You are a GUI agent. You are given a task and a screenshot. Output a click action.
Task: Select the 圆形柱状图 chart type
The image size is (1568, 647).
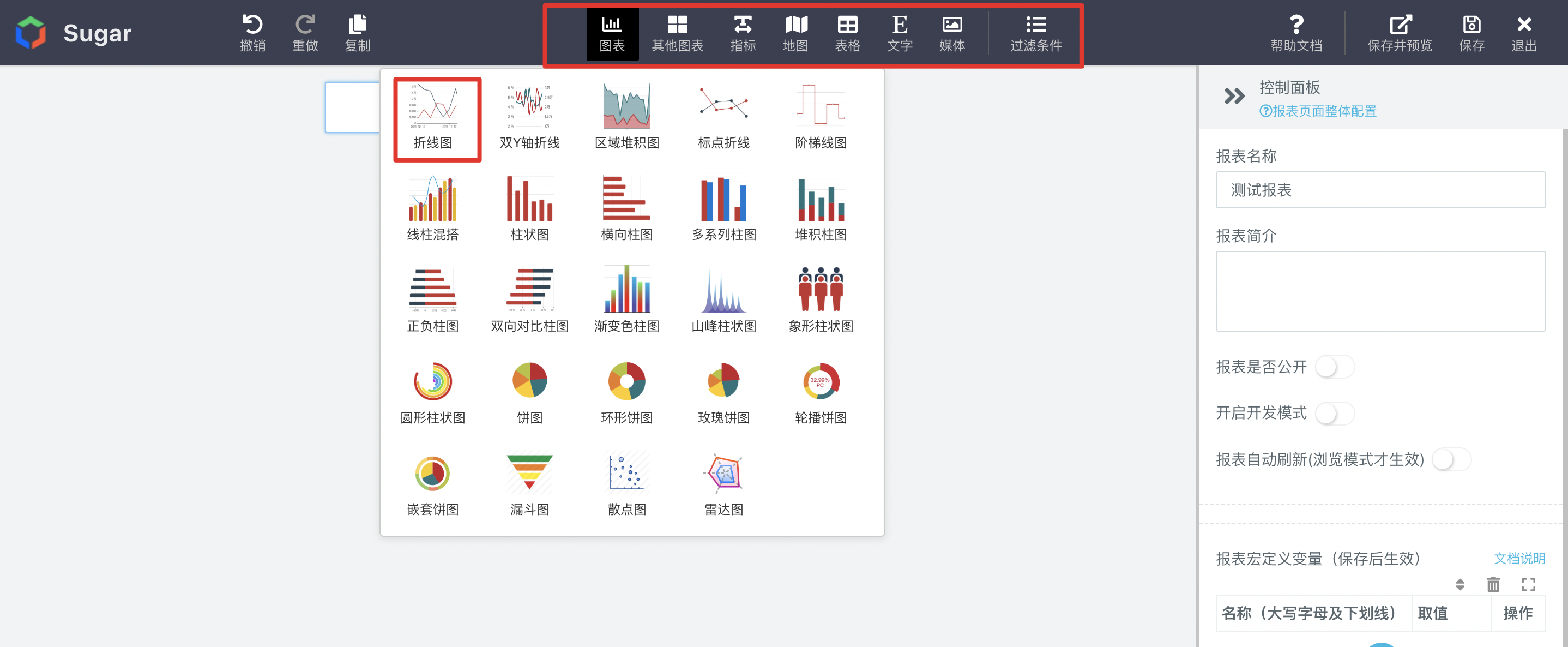[x=433, y=392]
